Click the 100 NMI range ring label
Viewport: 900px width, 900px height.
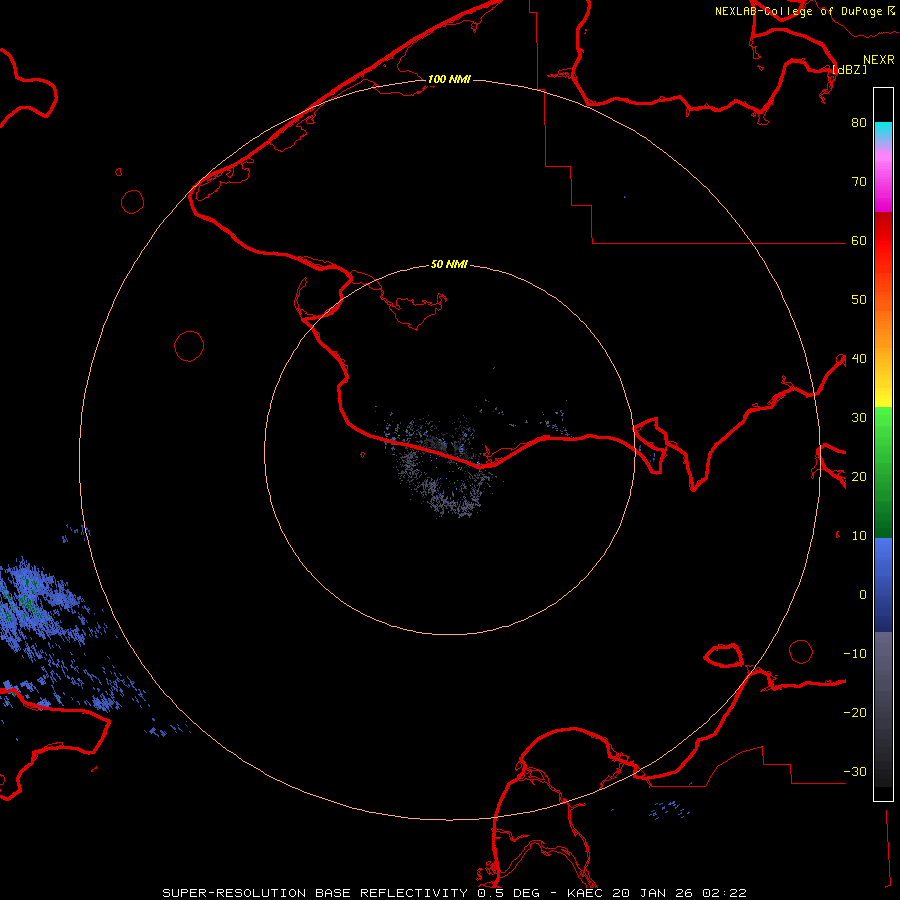(x=449, y=79)
